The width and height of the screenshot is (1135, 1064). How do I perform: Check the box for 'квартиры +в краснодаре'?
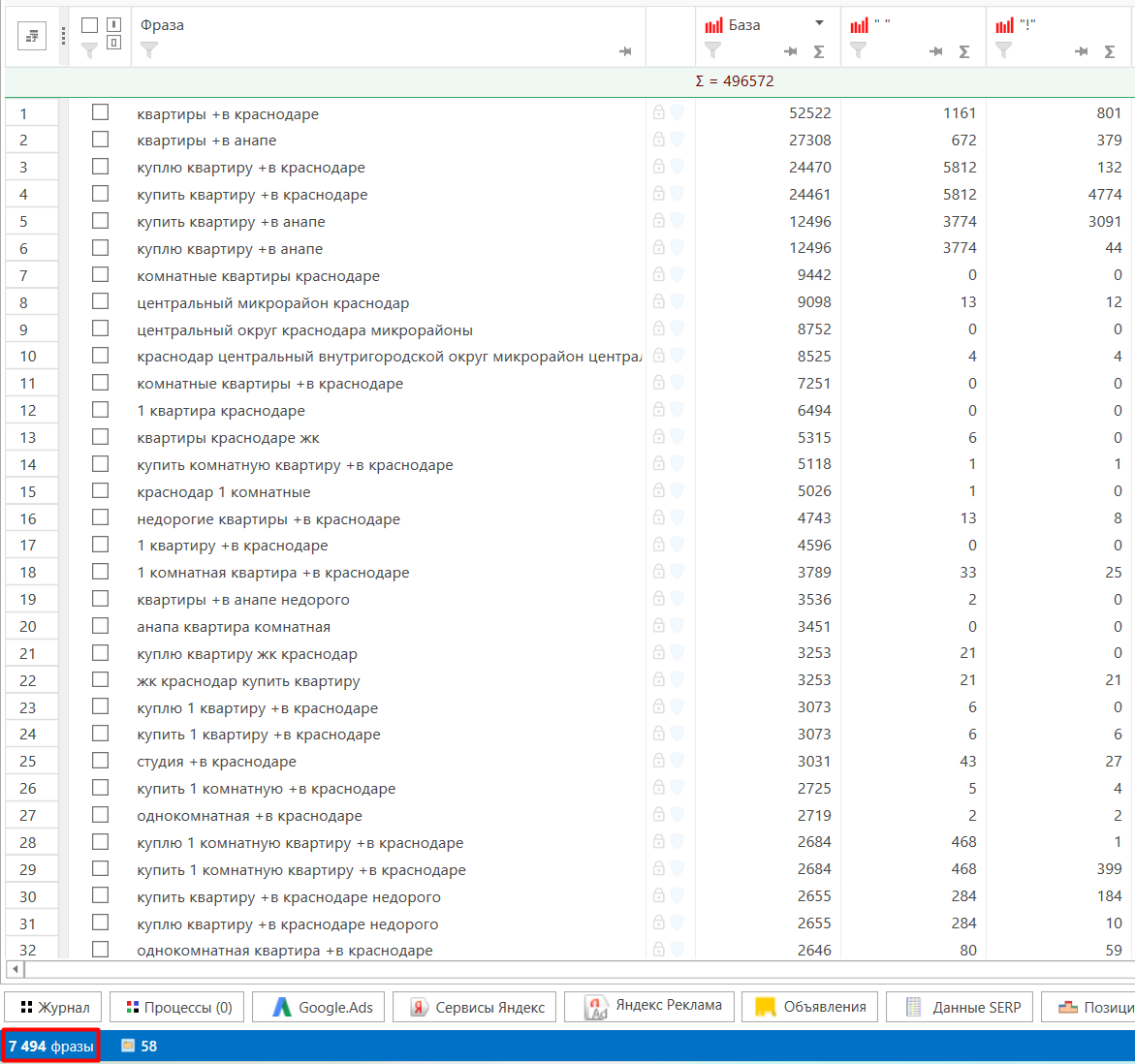point(101,112)
